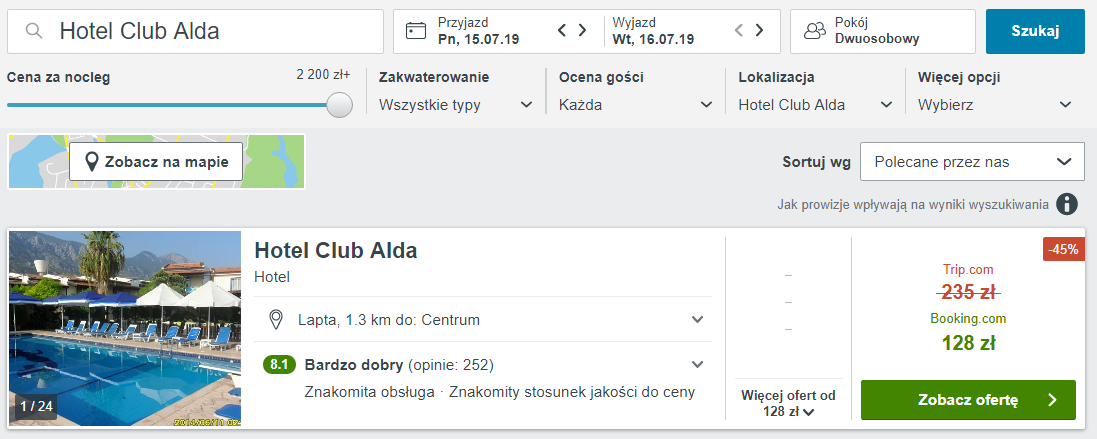
Task: Expand Więcej ofert od 128 zł
Action: click(x=788, y=403)
